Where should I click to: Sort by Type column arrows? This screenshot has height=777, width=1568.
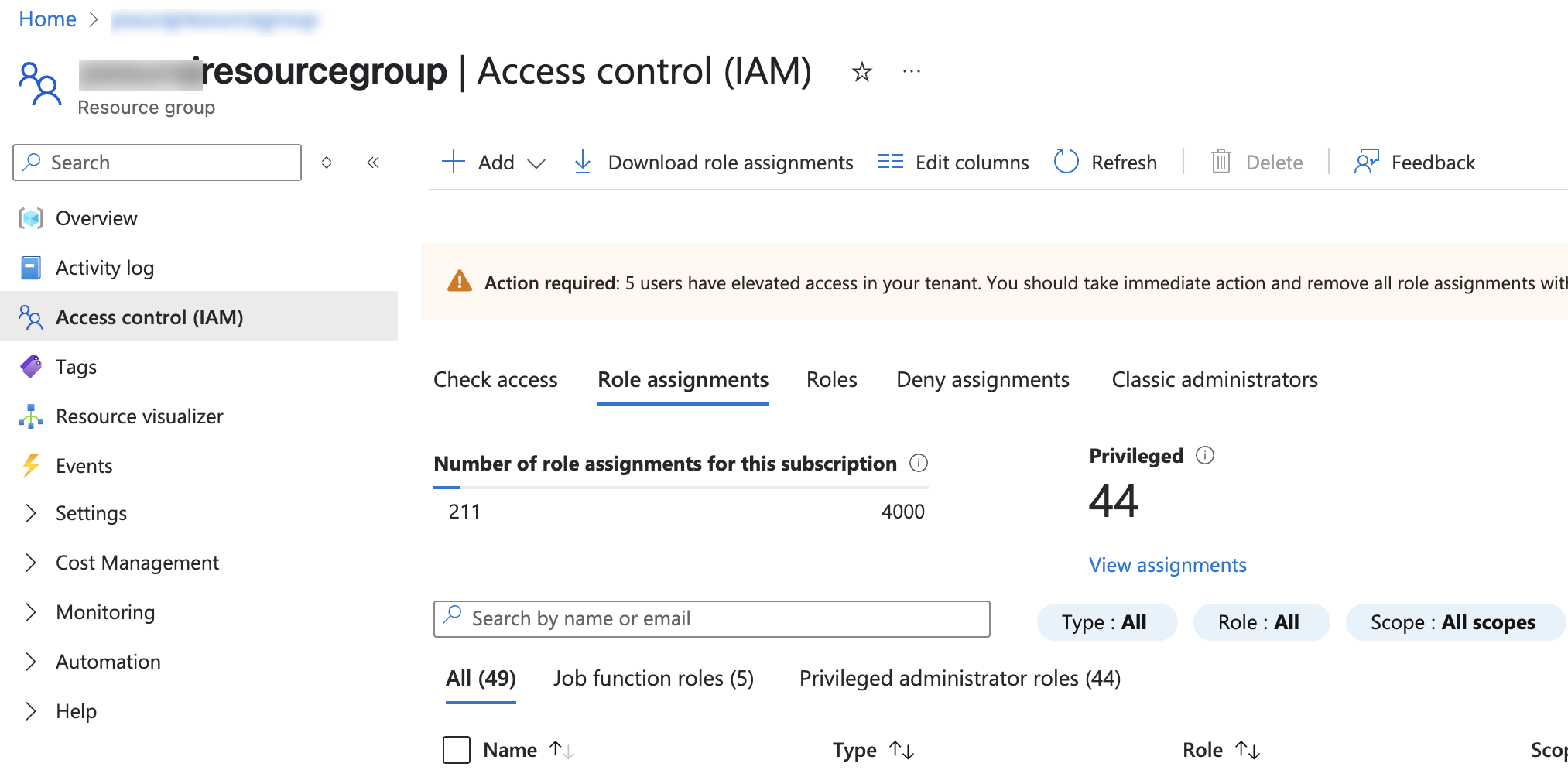[x=902, y=750]
